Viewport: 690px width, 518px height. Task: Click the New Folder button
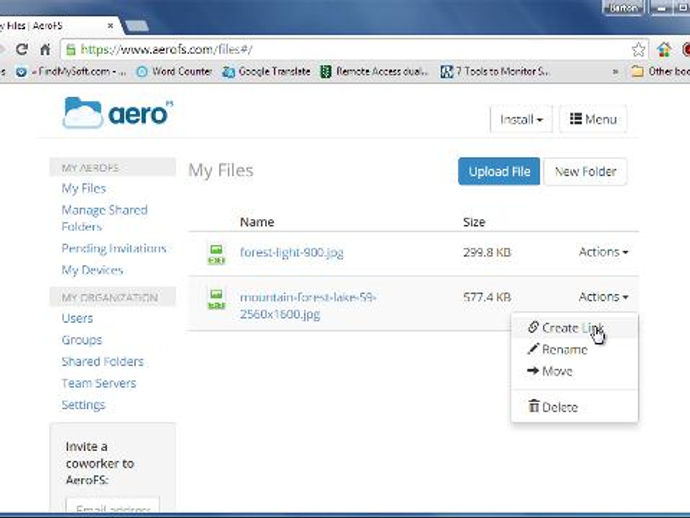(x=585, y=171)
